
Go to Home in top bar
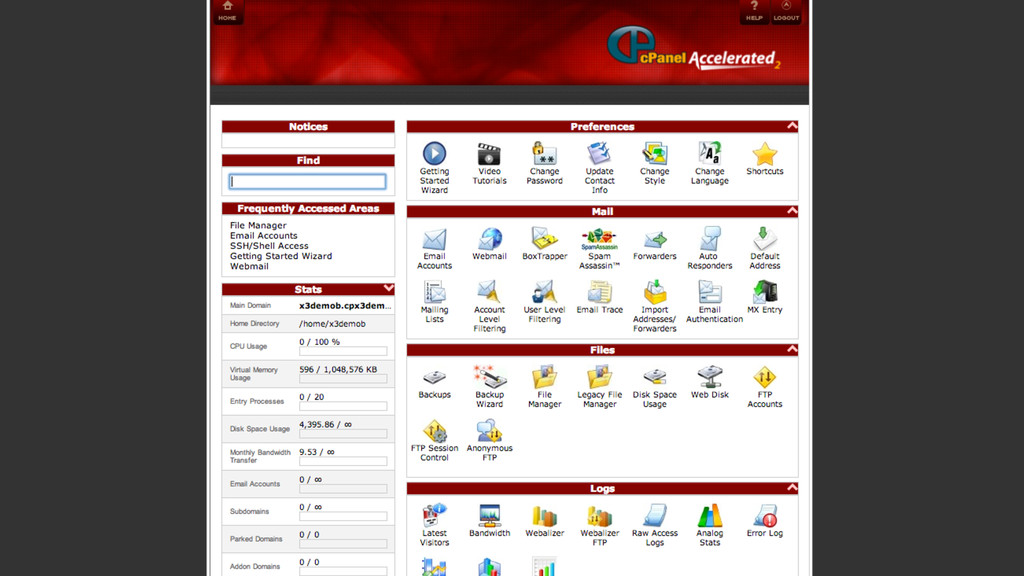[x=227, y=11]
